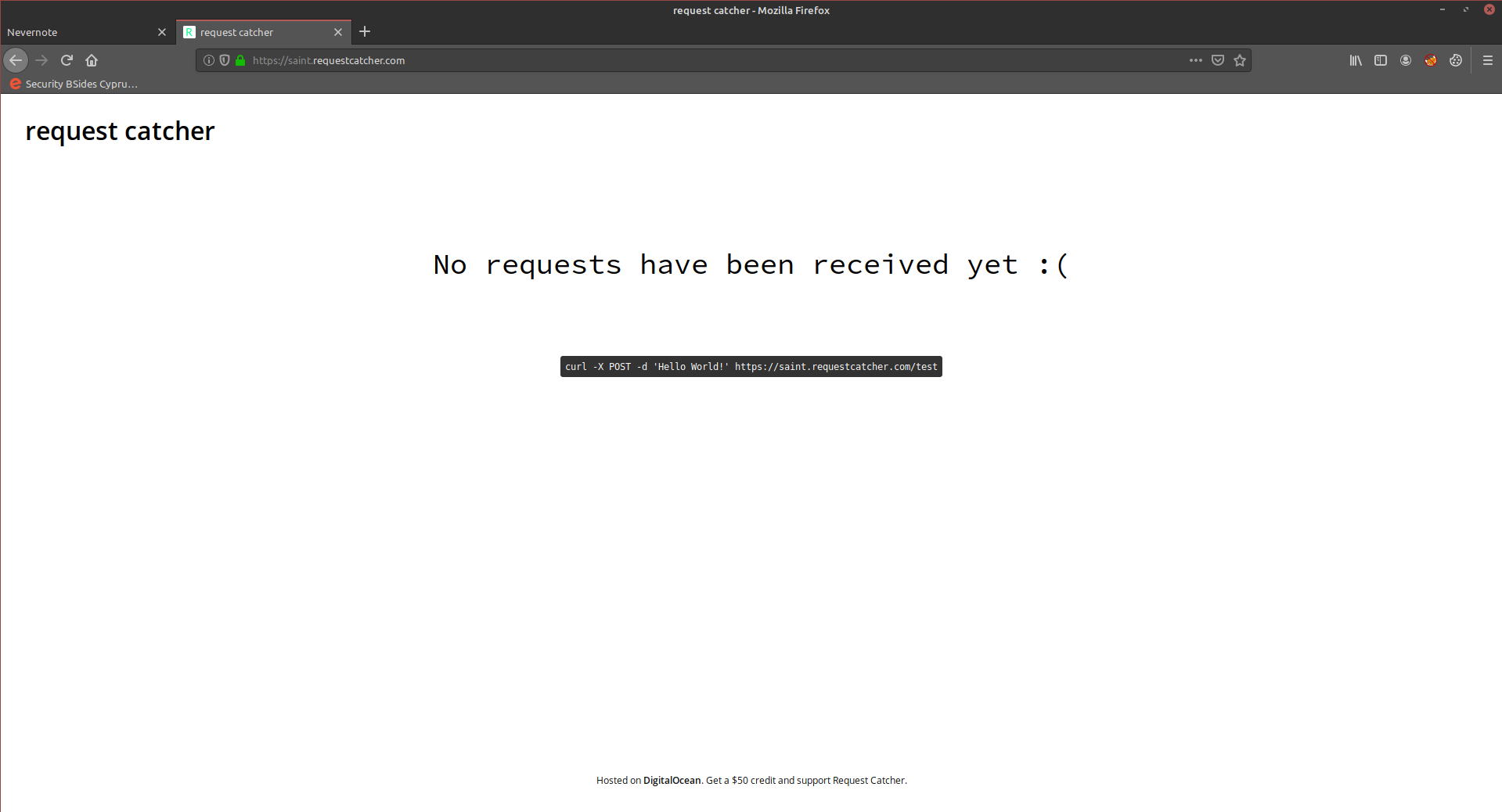
Task: Save page to Pocket
Action: click(1218, 60)
